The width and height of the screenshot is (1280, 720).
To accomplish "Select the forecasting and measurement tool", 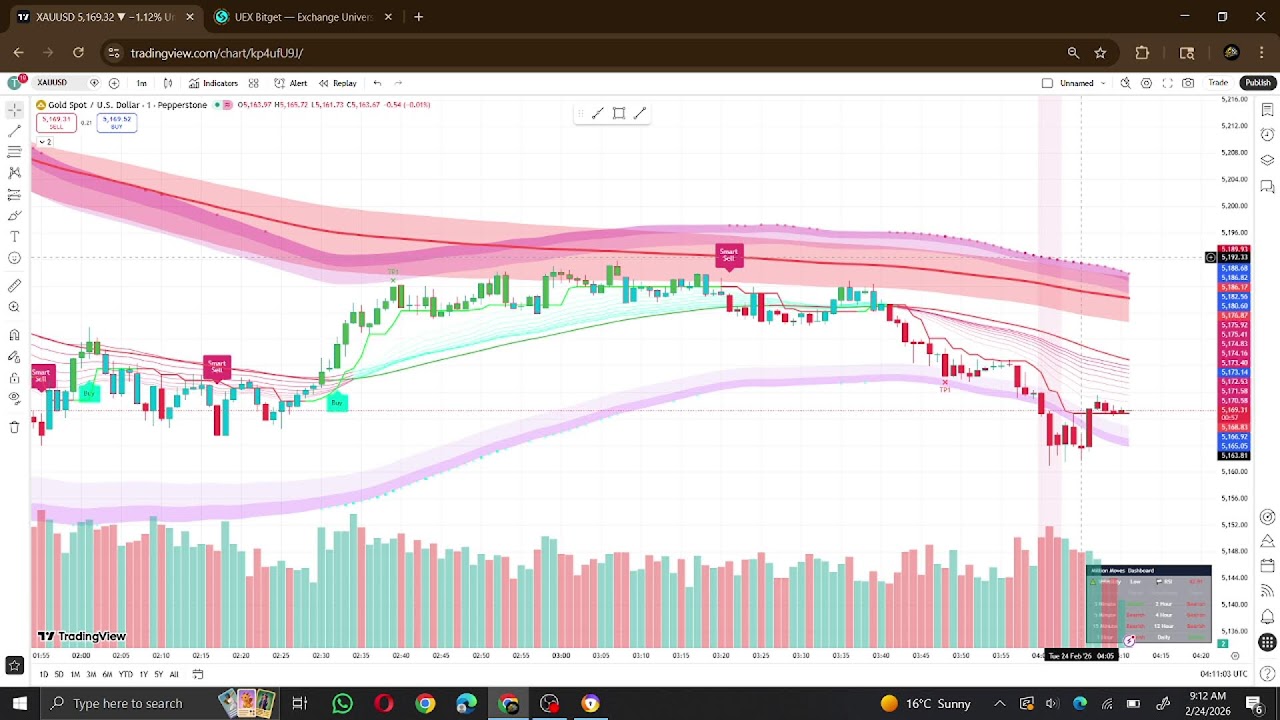I will (14, 194).
